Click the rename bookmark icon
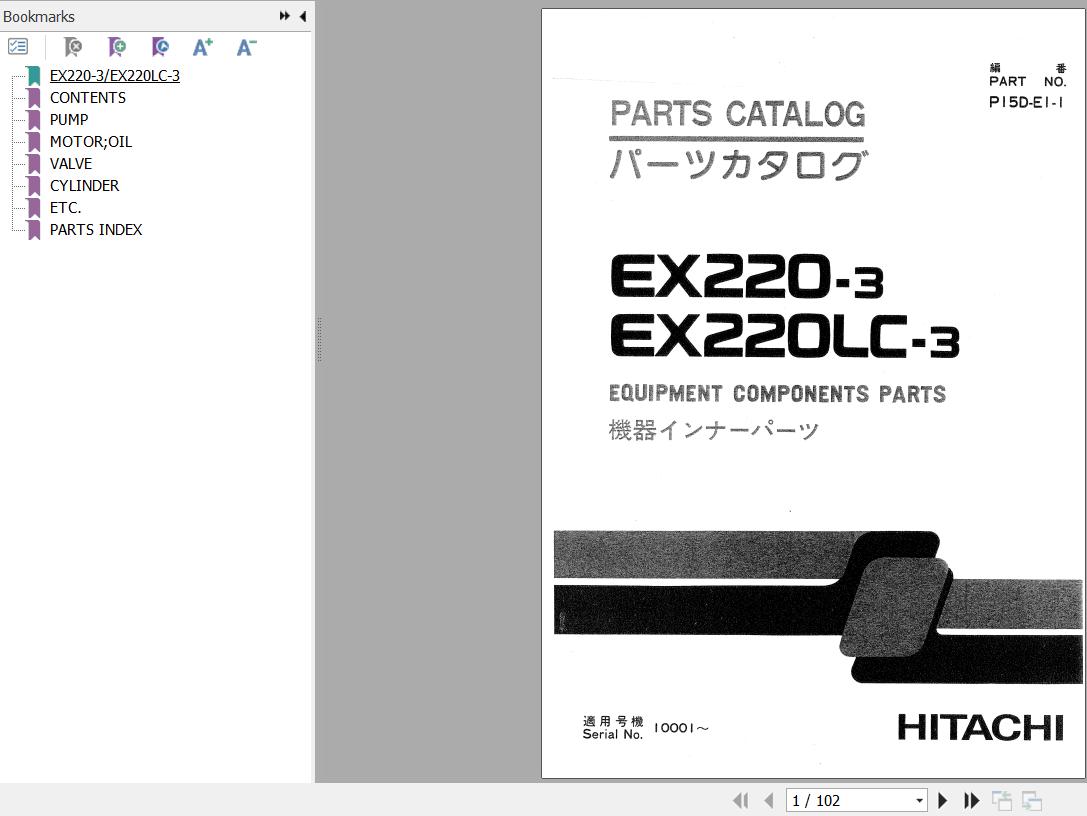Image resolution: width=1087 pixels, height=816 pixels. tap(160, 46)
